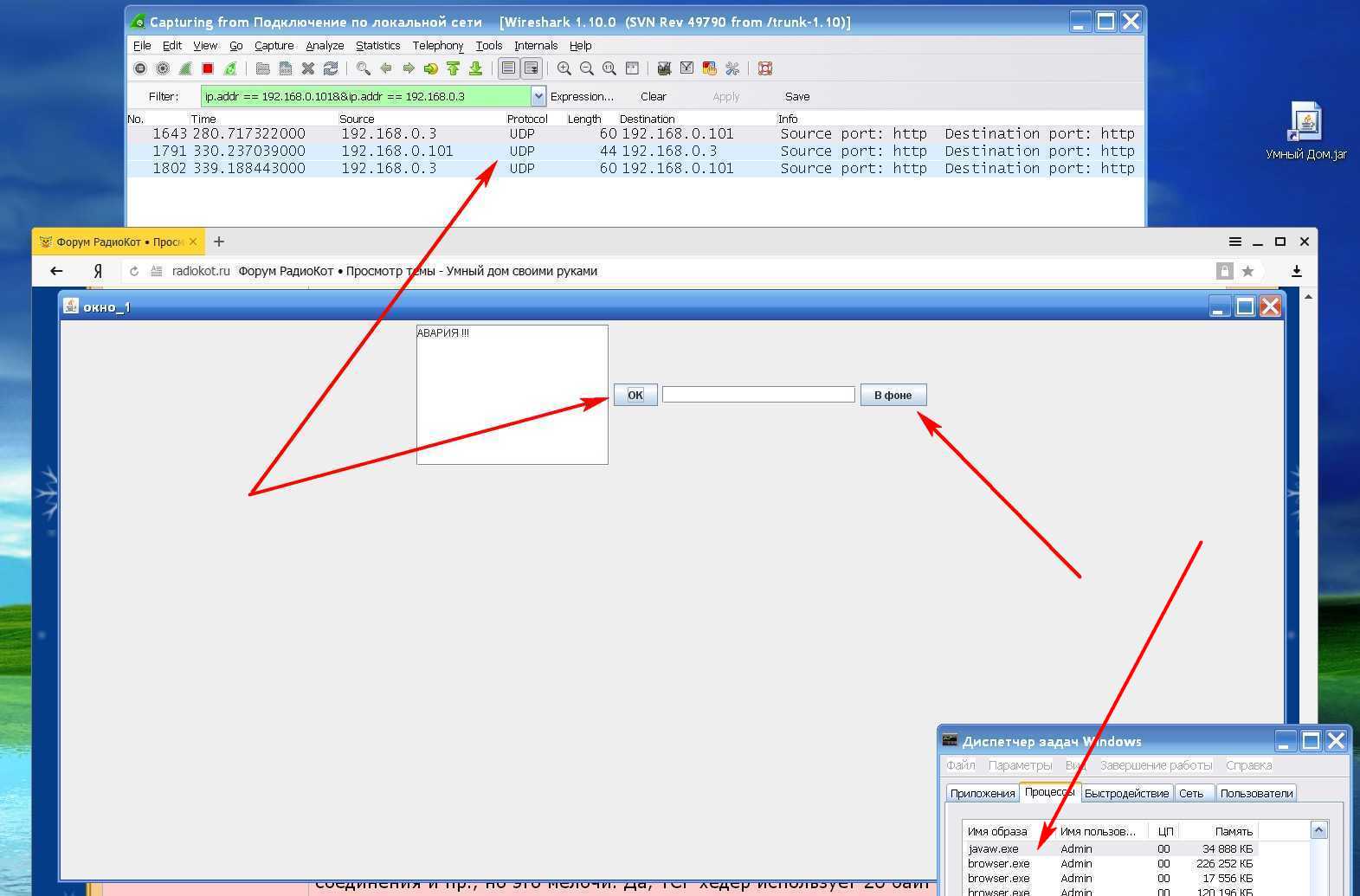Click the browser downloads arrow icon

coord(1296,271)
